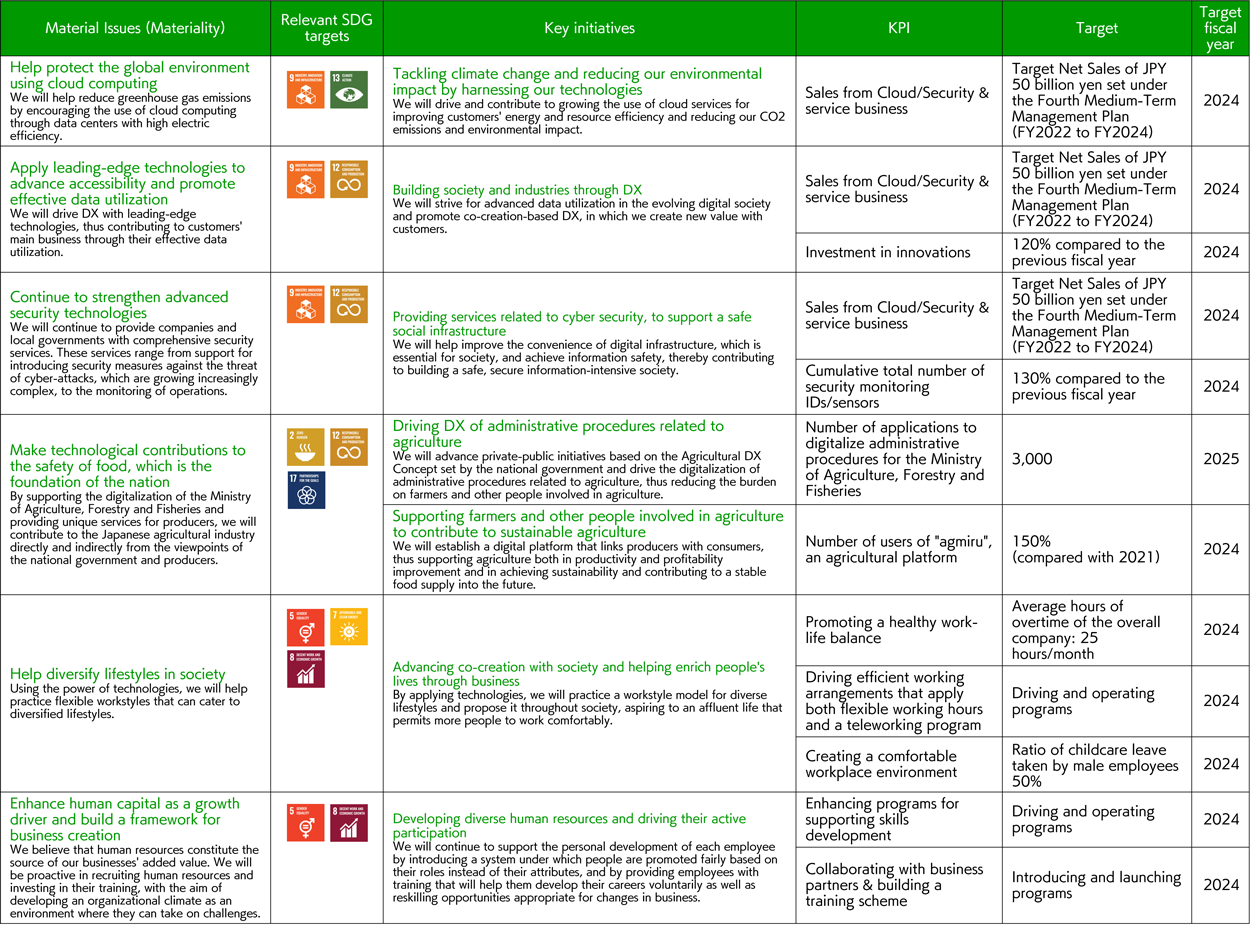The width and height of the screenshot is (1250, 926).
Task: Click heading "Help diversify lifestyles in society"
Action: coord(118,674)
